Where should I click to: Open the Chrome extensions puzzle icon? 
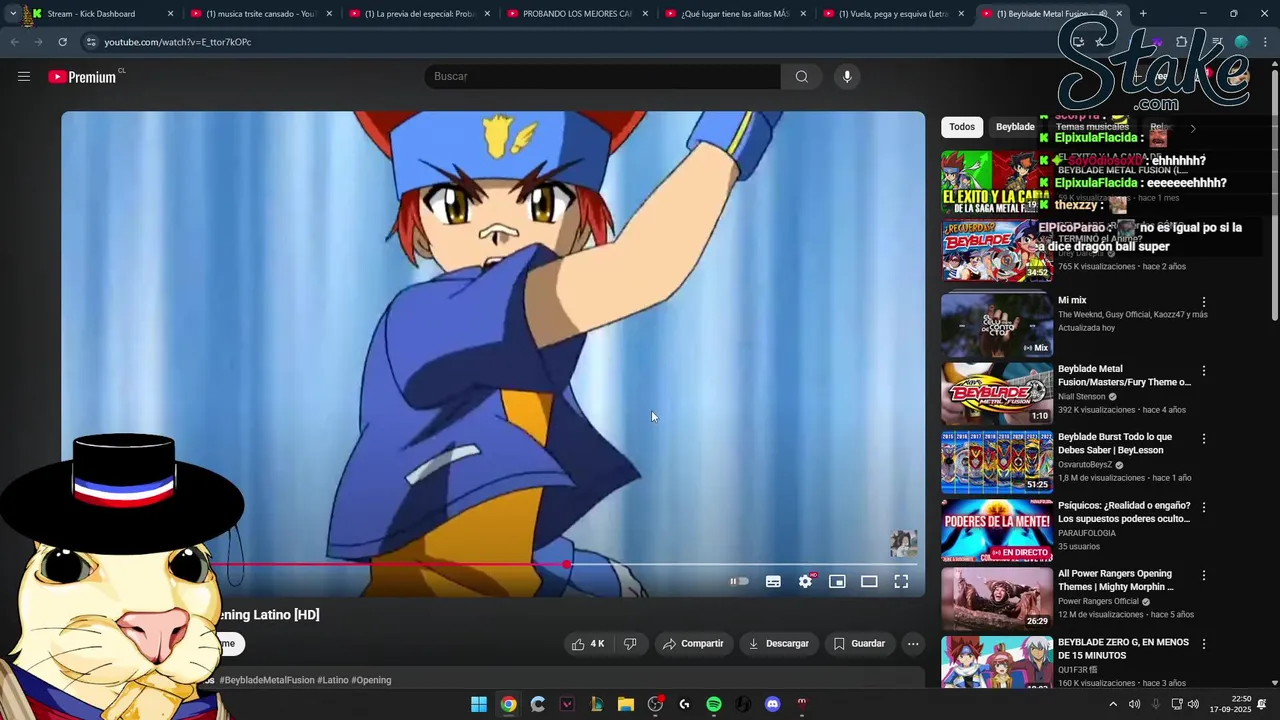1182,42
